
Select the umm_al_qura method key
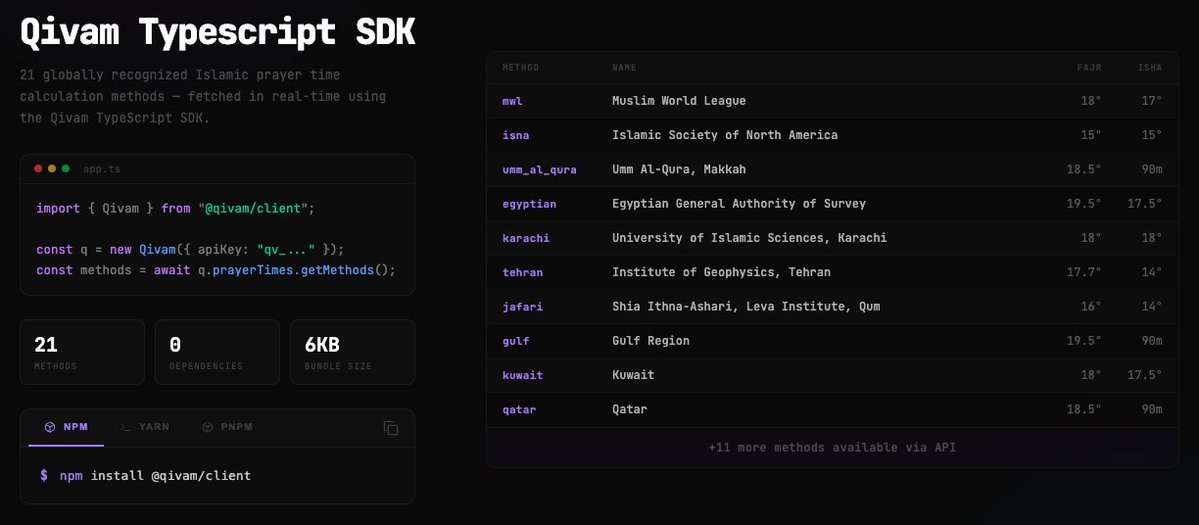(539, 170)
